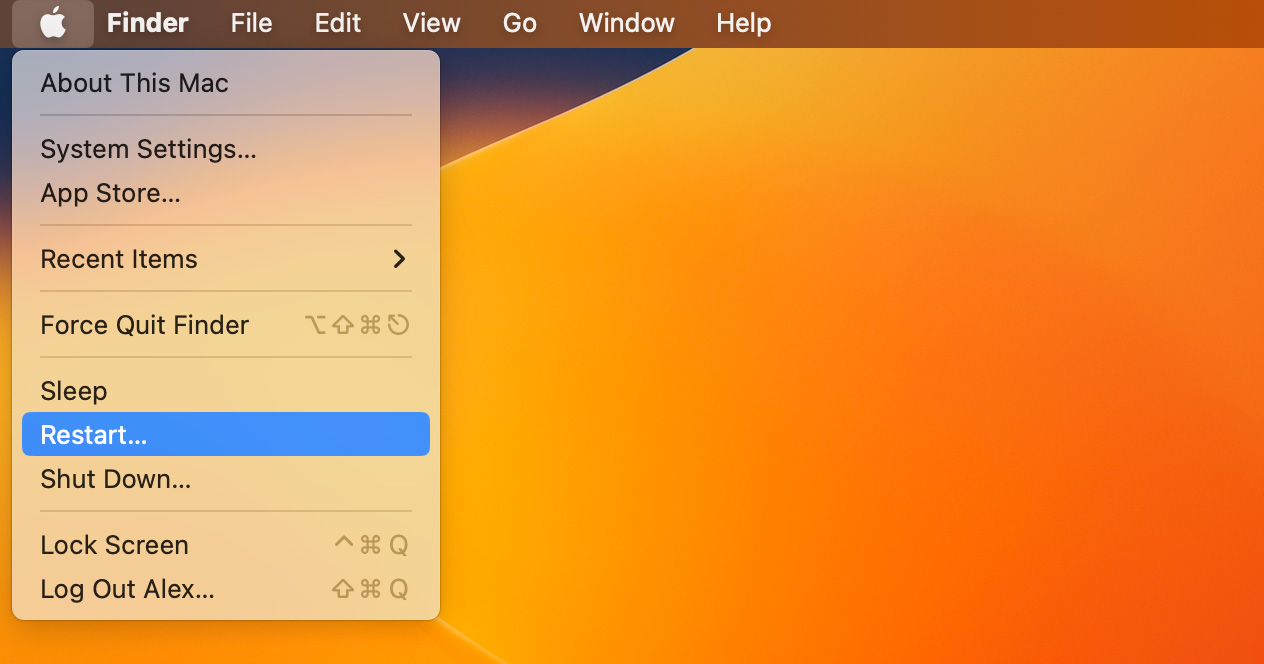Open the Window menu
Viewport: 1264px width, 664px height.
[627, 23]
